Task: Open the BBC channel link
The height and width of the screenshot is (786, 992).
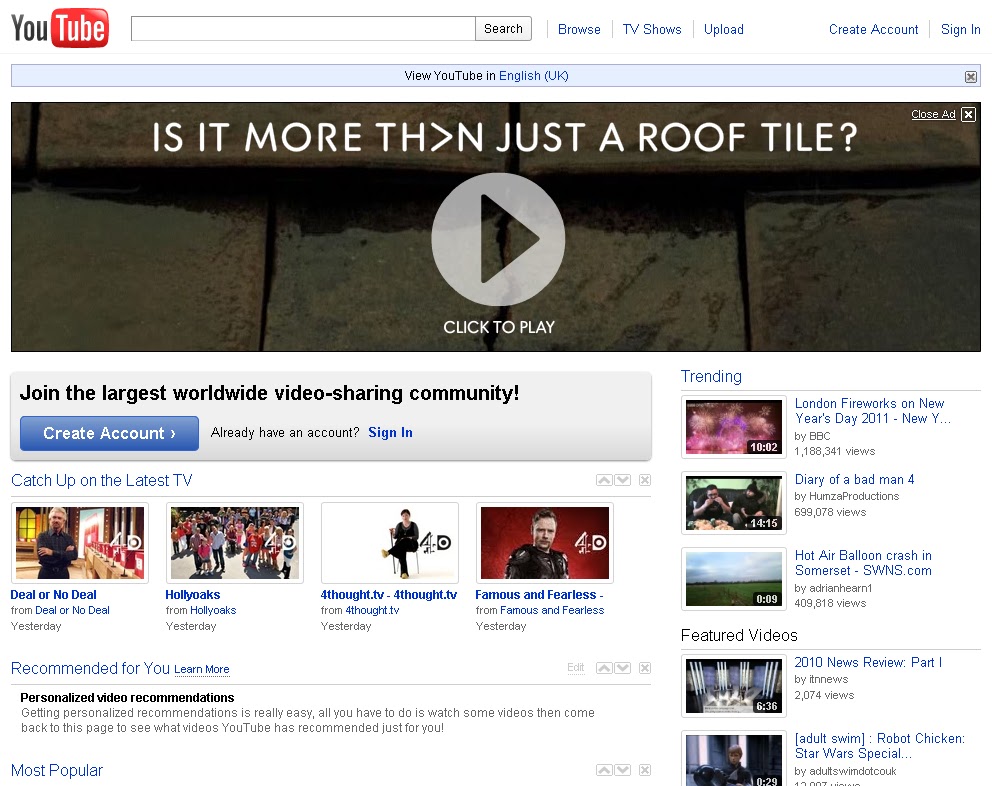Action: pos(820,436)
